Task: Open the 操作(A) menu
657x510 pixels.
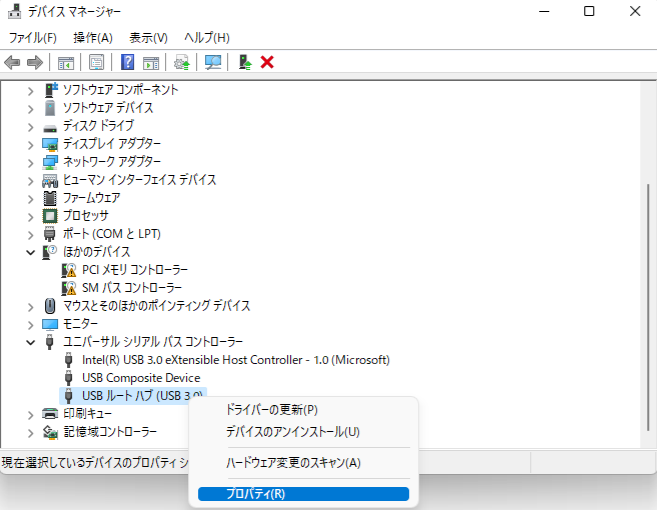Action: pos(93,38)
